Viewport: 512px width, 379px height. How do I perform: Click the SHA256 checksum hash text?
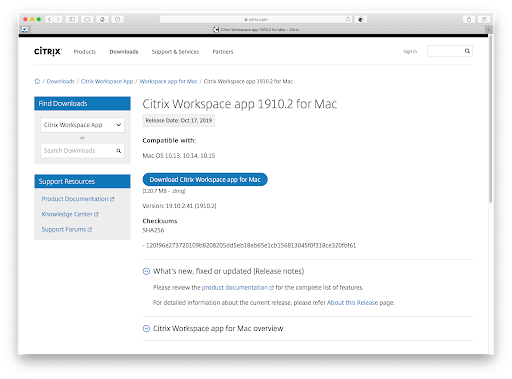(x=251, y=246)
